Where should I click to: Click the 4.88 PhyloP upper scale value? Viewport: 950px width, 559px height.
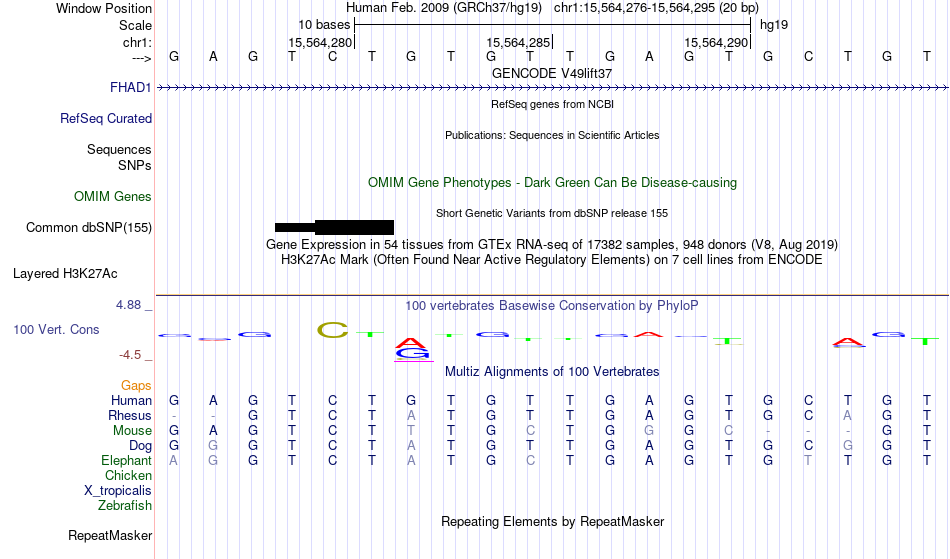[128, 305]
